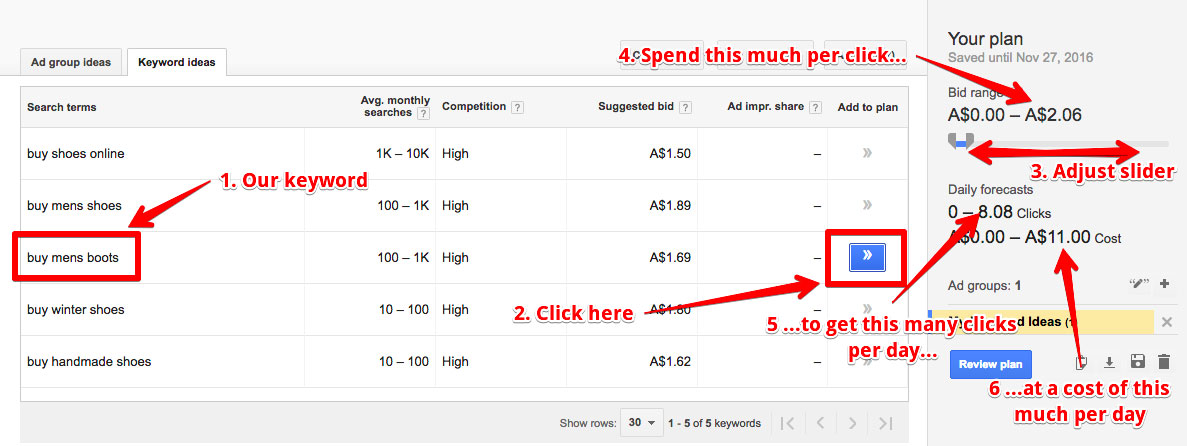
Task: Open help icon for Ad impr. share
Action: [x=815, y=108]
